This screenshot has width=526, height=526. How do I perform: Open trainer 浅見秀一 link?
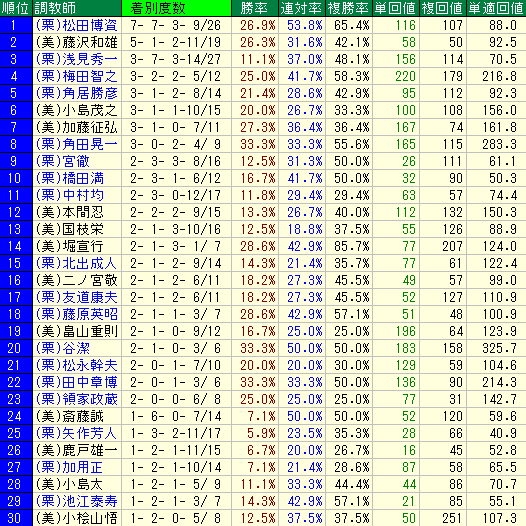click(77, 59)
